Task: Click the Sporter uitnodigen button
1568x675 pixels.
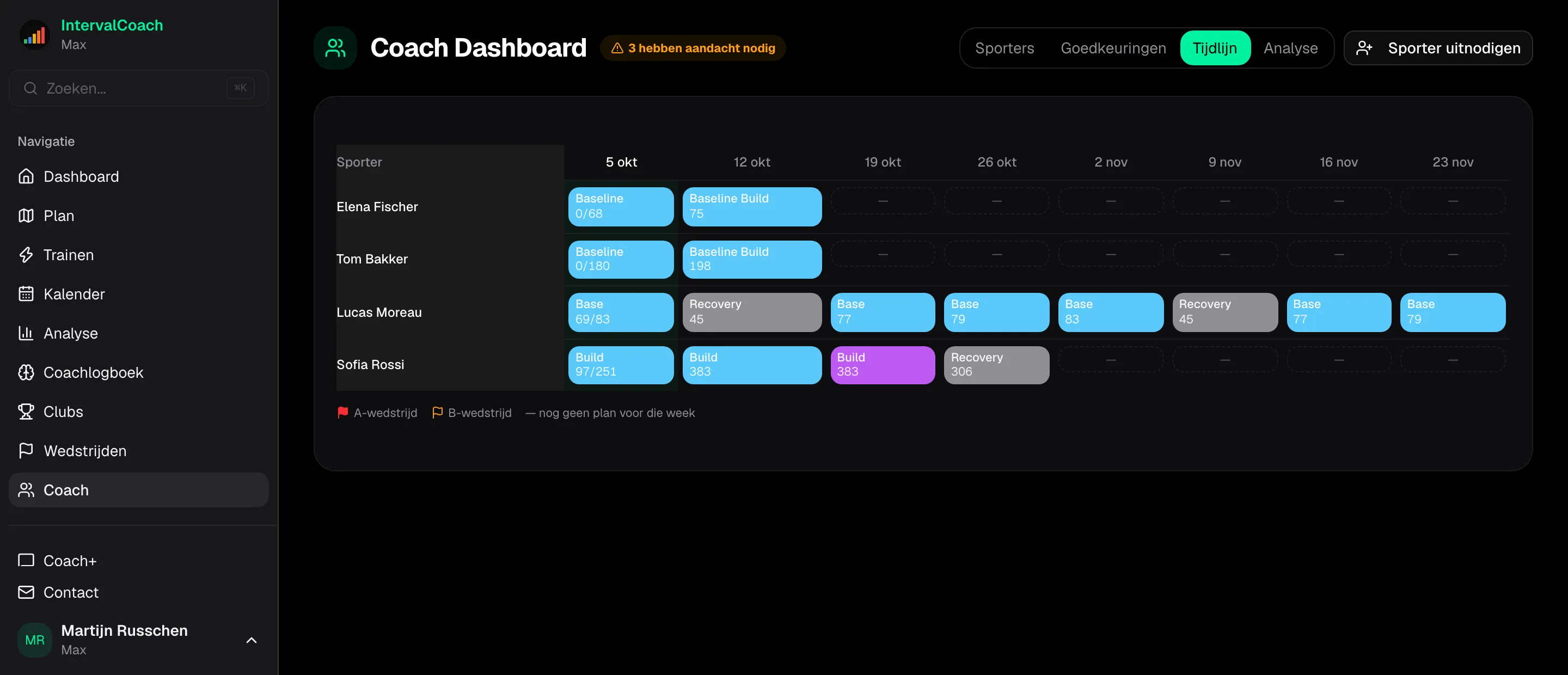Action: coord(1438,48)
